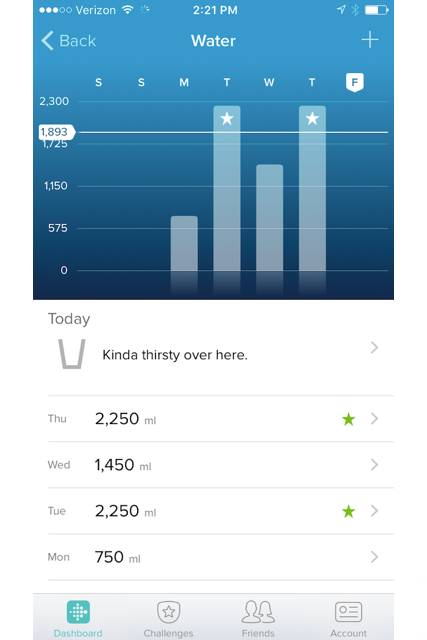This screenshot has width=427, height=640.
Task: Expand the Today entry chevron
Action: tap(374, 347)
